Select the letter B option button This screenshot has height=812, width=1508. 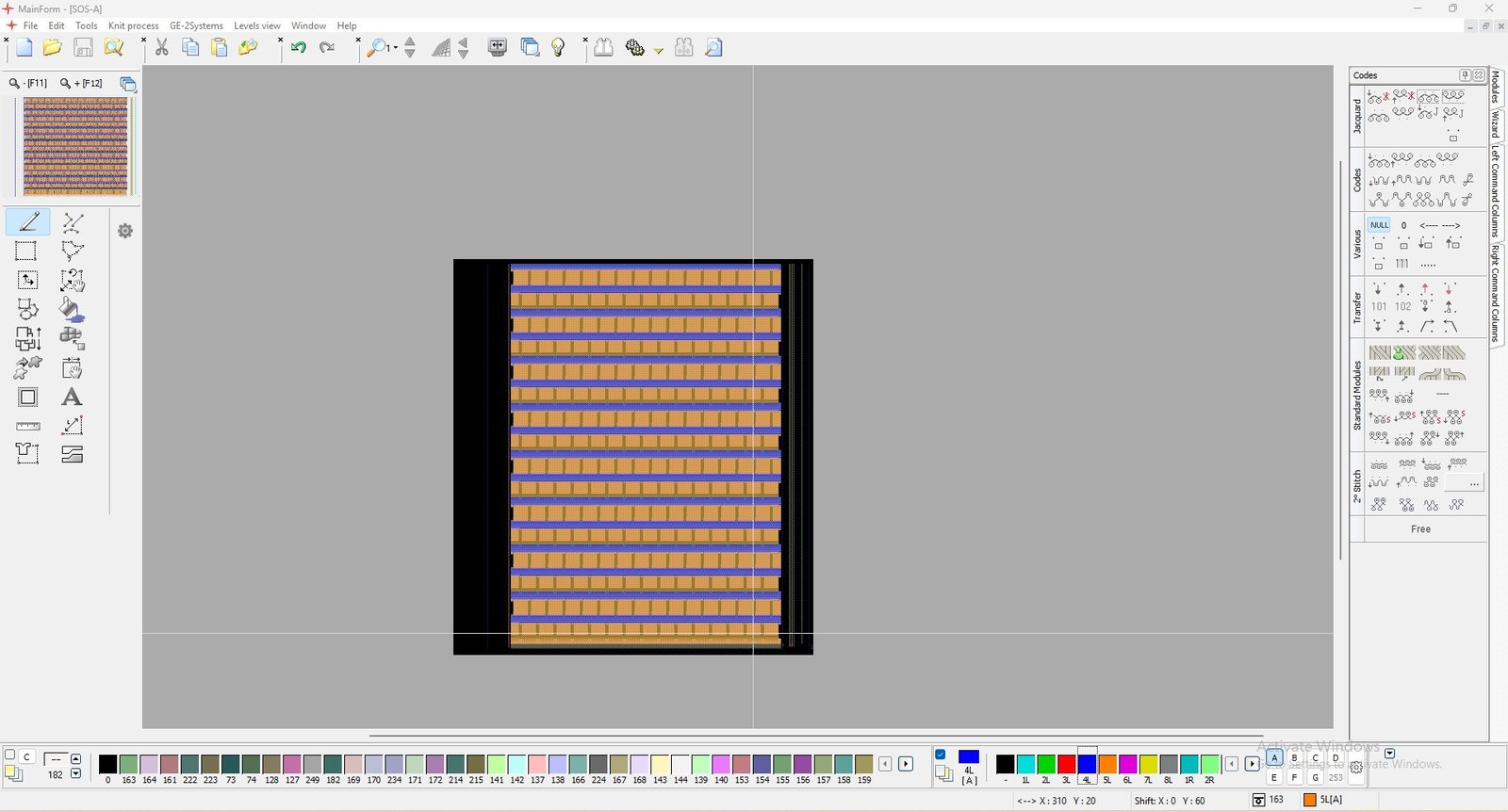[1295, 758]
